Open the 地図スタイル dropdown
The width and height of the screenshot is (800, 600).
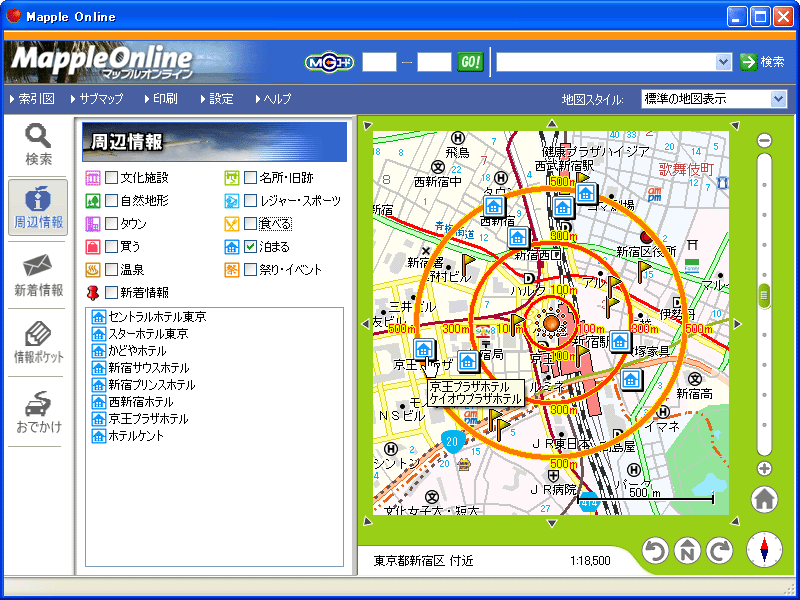click(x=714, y=98)
